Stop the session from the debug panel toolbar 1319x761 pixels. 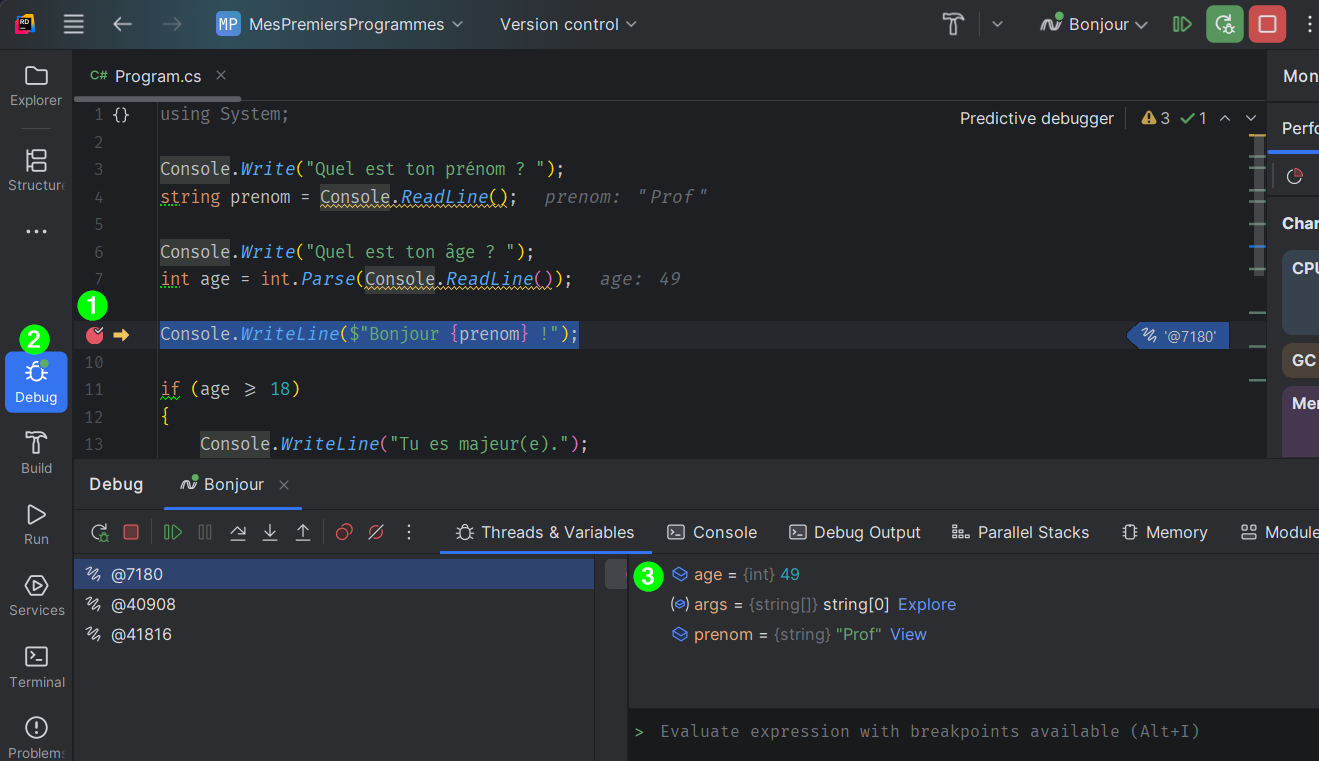[x=131, y=532]
